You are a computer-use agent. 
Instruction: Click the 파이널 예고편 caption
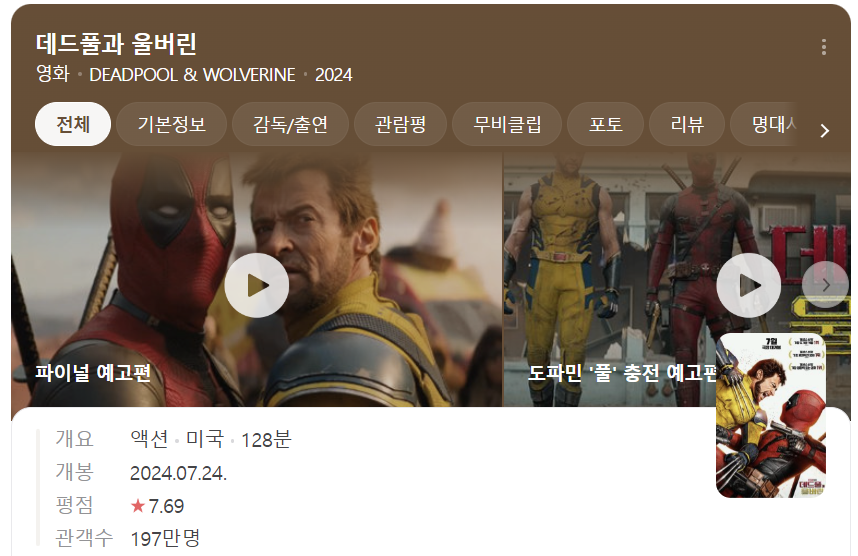pyautogui.click(x=93, y=373)
